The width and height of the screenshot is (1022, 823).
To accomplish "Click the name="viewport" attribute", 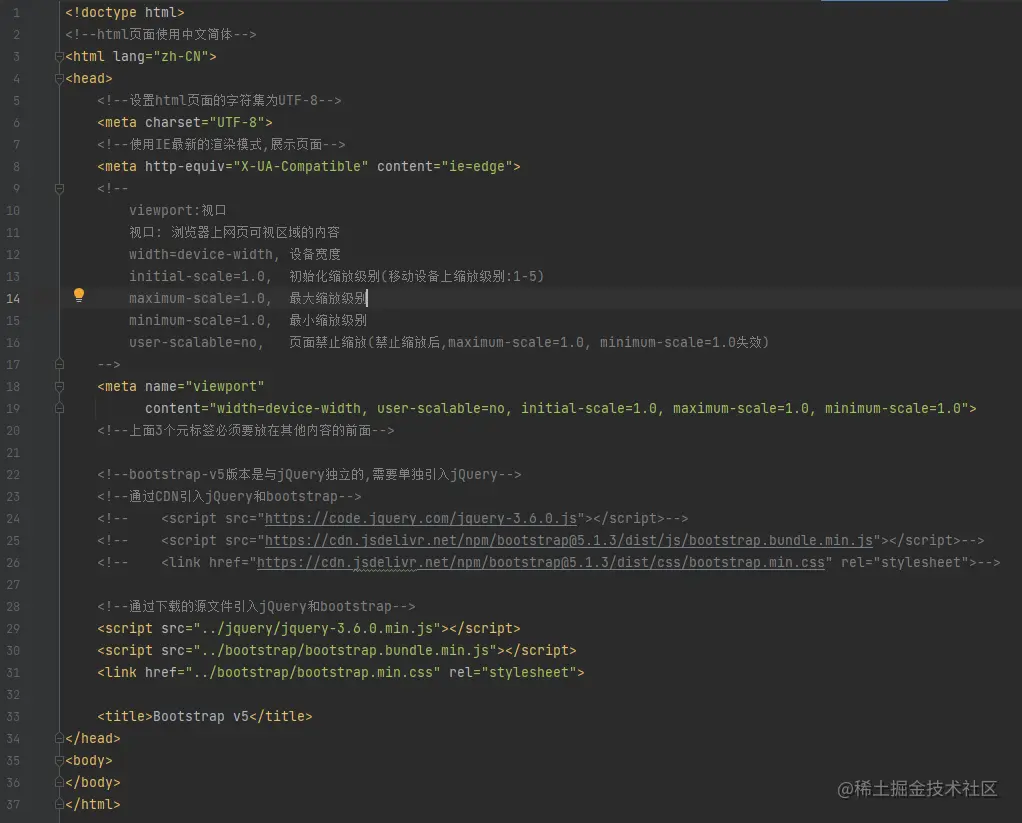I will click(205, 386).
